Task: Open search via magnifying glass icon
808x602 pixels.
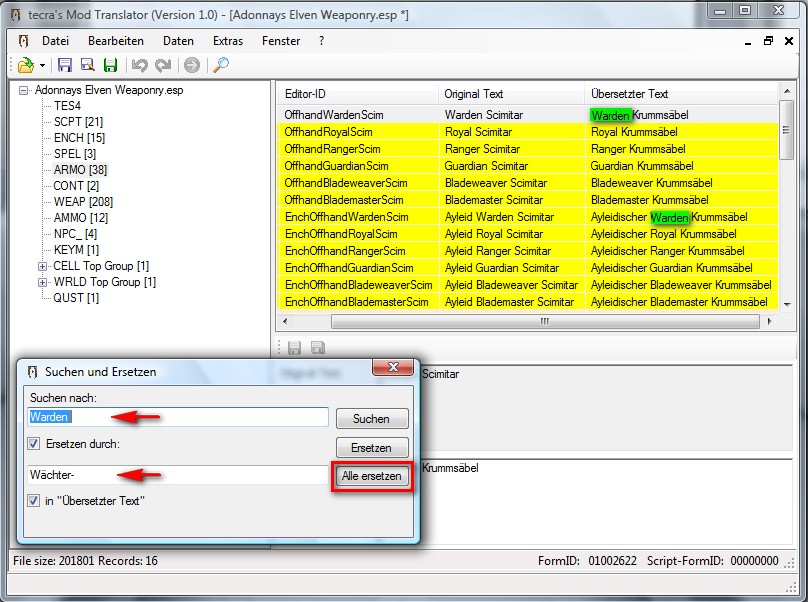Action: [x=221, y=65]
